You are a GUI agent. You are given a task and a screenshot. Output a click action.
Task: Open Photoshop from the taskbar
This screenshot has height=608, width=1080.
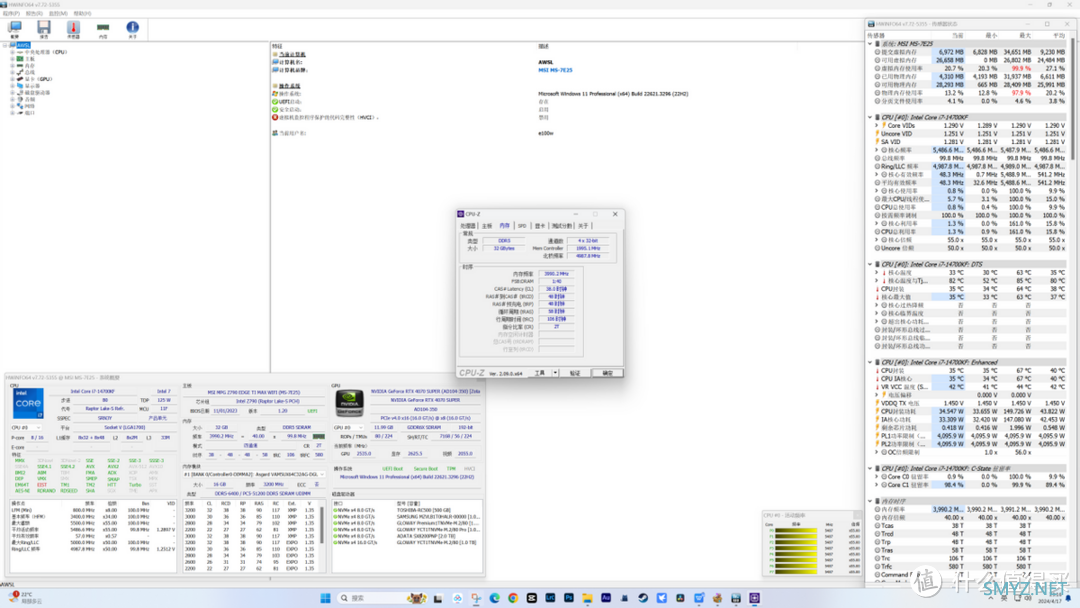pyautogui.click(x=569, y=598)
